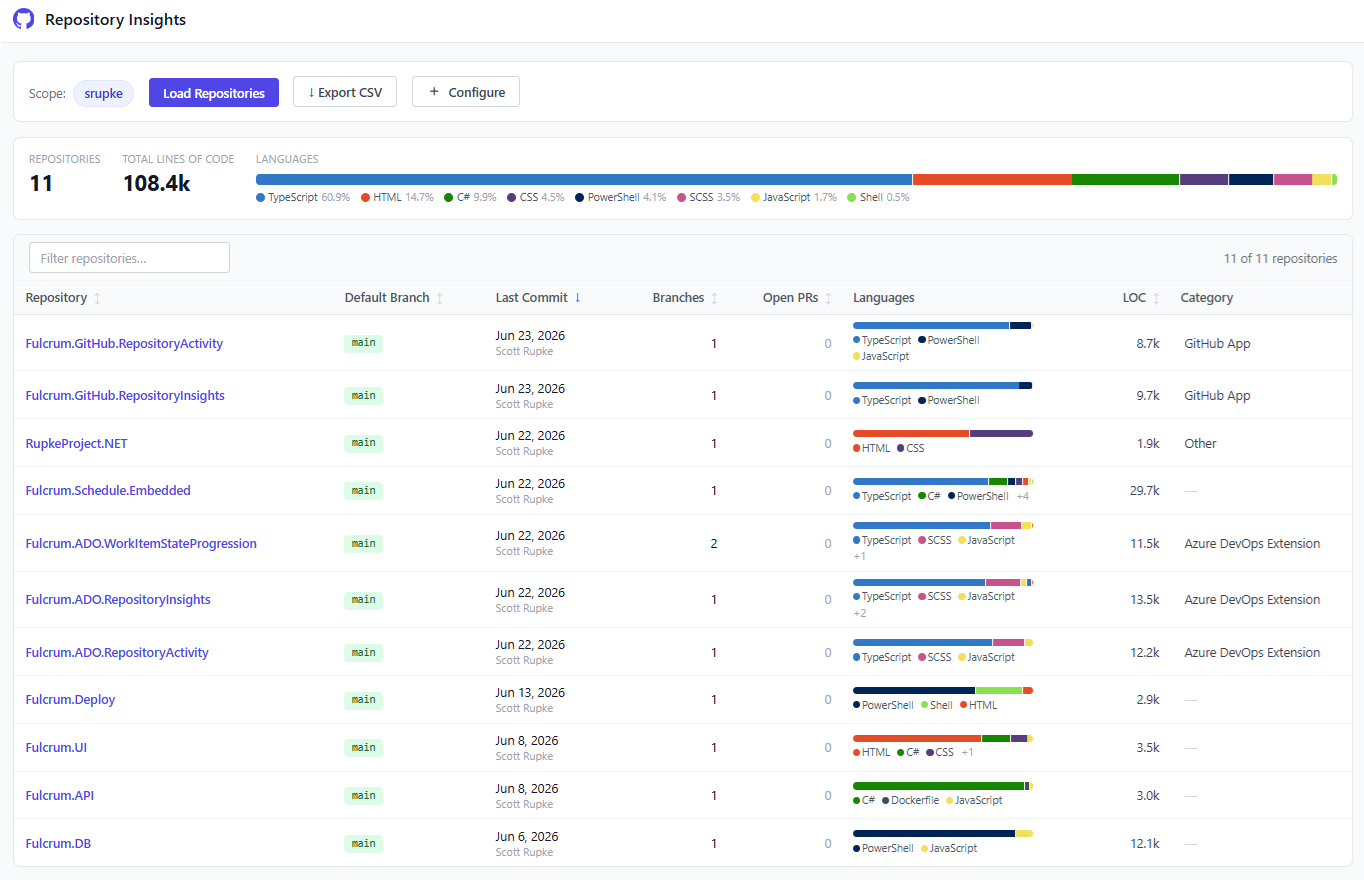Export the repository list as CSV

pos(345,92)
